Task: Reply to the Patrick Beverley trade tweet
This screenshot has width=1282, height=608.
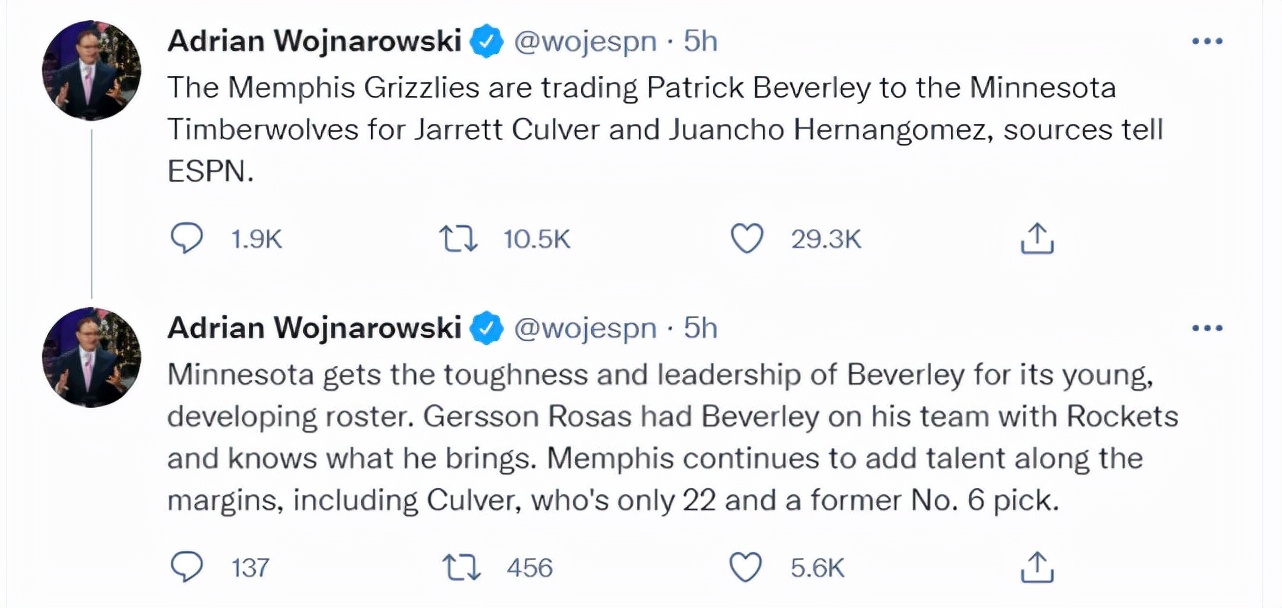Action: [x=186, y=238]
